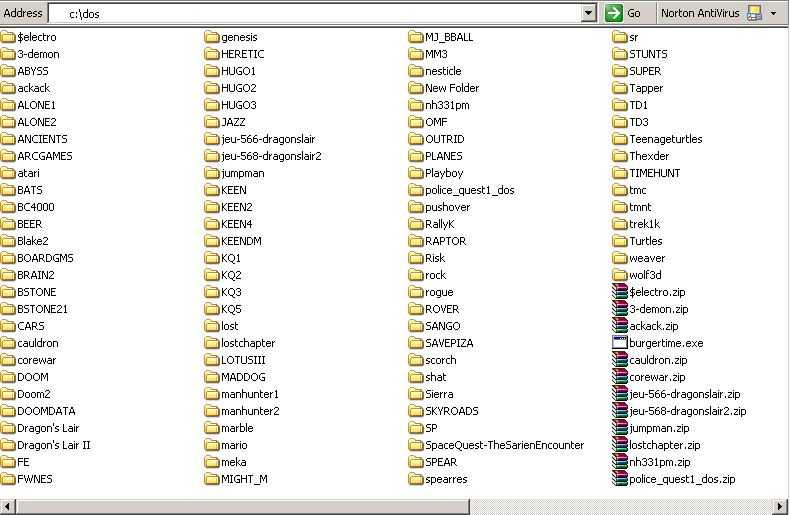
Task: Select the burgertime.exe application icon
Action: click(620, 343)
